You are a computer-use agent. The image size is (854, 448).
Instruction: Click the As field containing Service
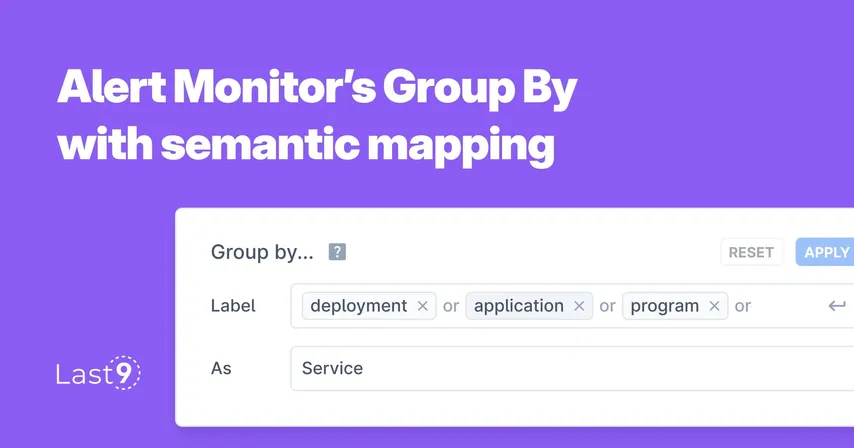(572, 369)
